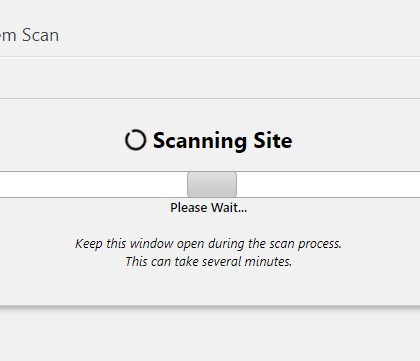This screenshot has height=361, width=420.
Task: Click the Please Wait... status text
Action: (x=209, y=208)
